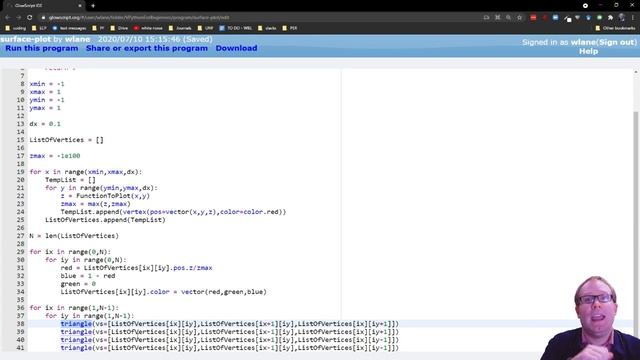The width and height of the screenshot is (640, 360).
Task: Click line 27 N = len(ListOfVertices)
Action: tap(74, 236)
